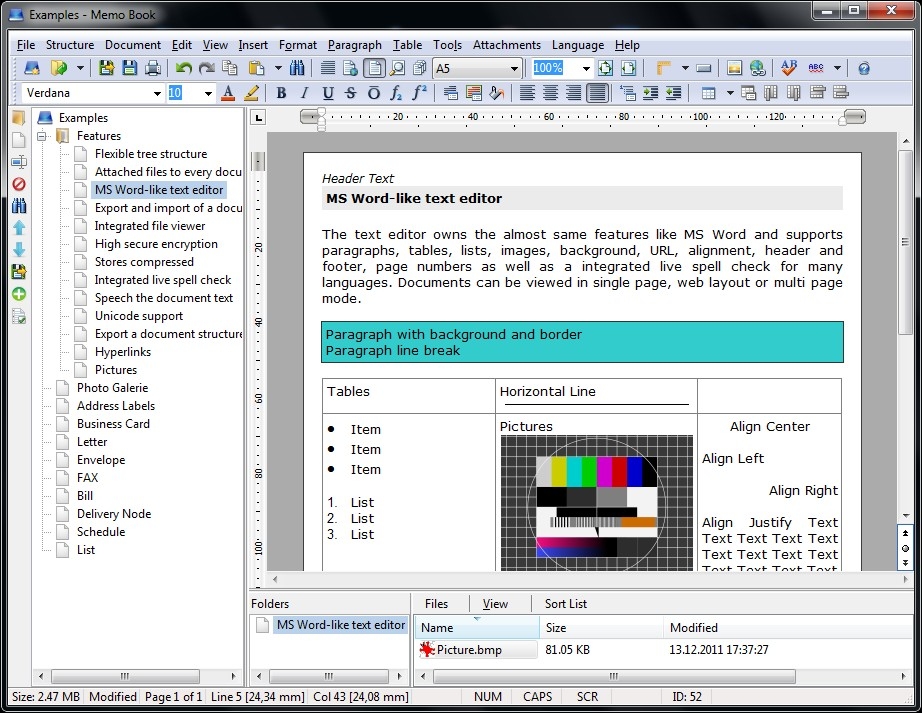
Task: Click View in the attachments panel
Action: coord(495,604)
